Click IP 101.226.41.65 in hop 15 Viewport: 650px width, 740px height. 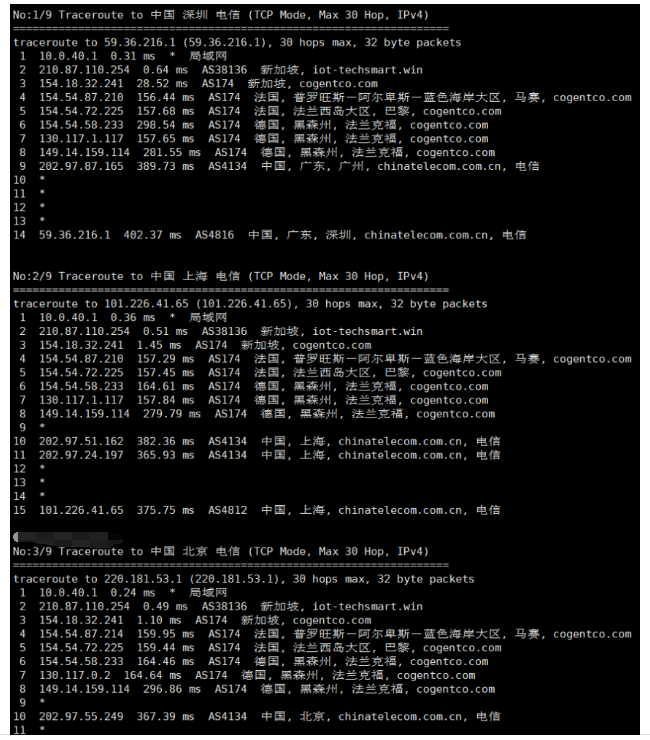point(81,511)
